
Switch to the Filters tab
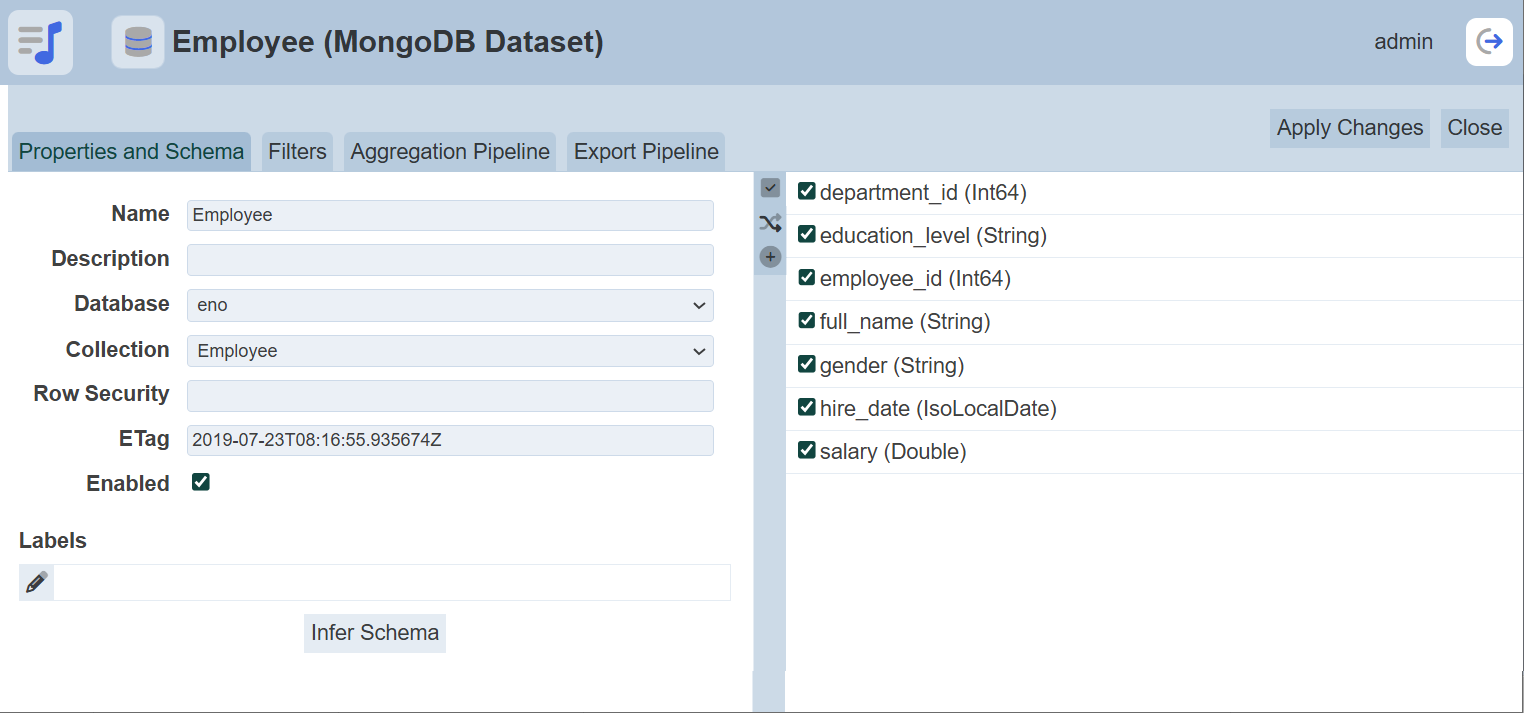click(x=297, y=152)
